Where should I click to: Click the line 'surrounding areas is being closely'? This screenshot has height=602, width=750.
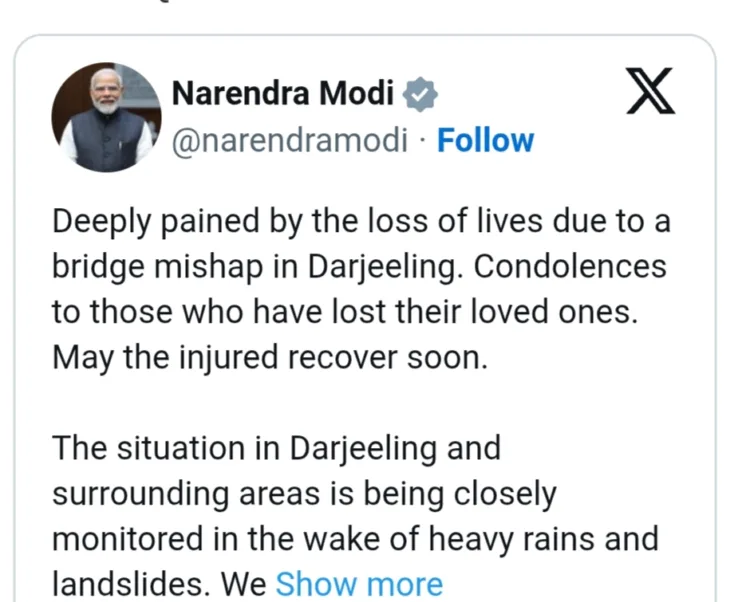coord(303,492)
